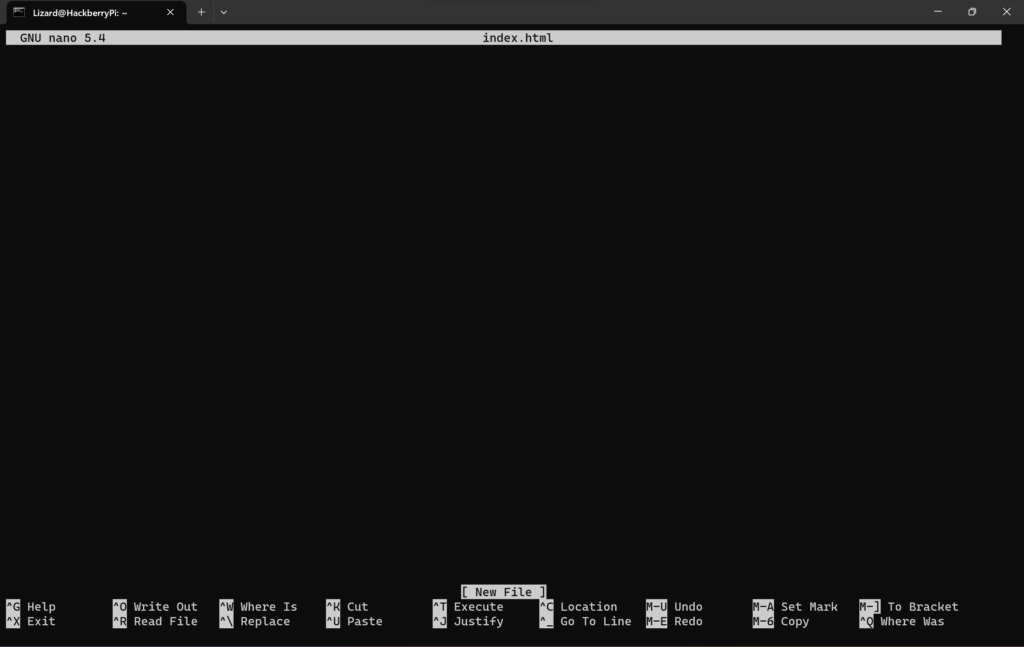The height and width of the screenshot is (647, 1024).
Task: Select the Lizard@HackberryPi terminal tab
Action: coord(94,12)
